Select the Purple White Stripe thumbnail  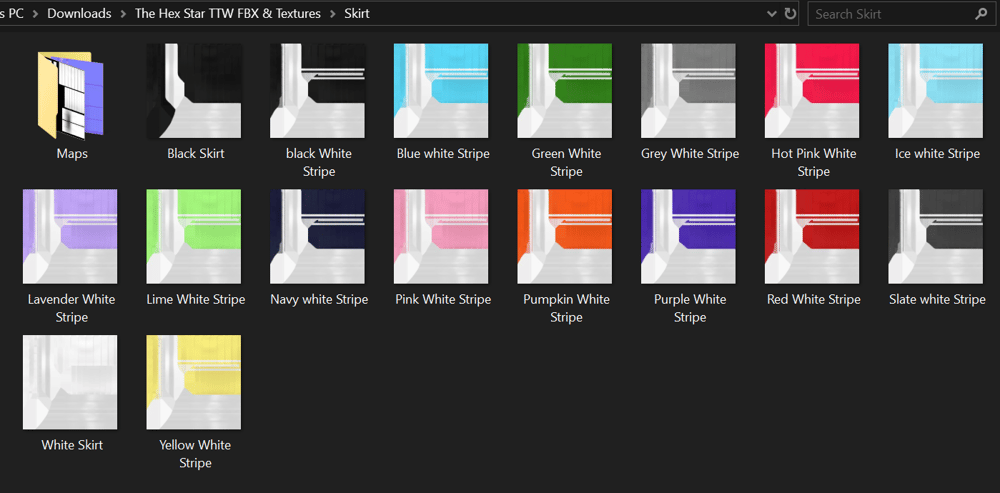pos(689,237)
